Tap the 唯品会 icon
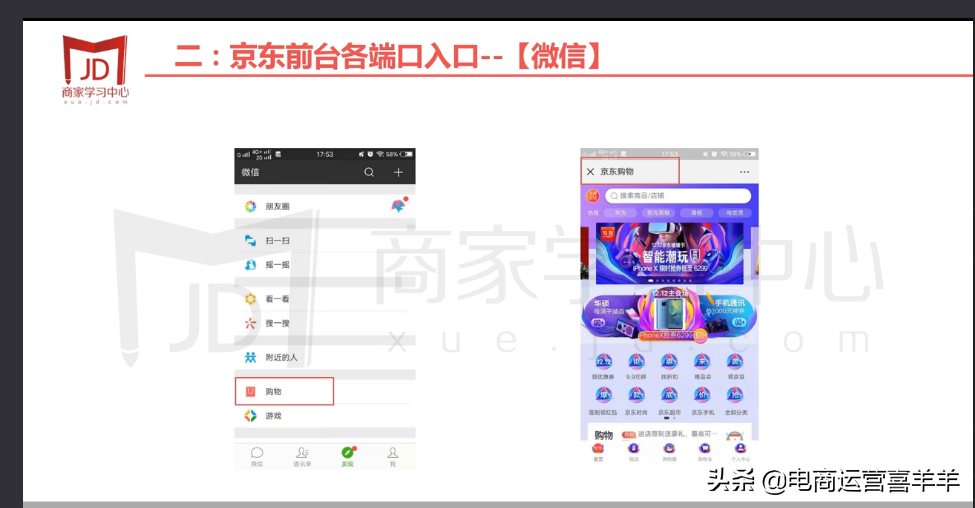 click(702, 366)
